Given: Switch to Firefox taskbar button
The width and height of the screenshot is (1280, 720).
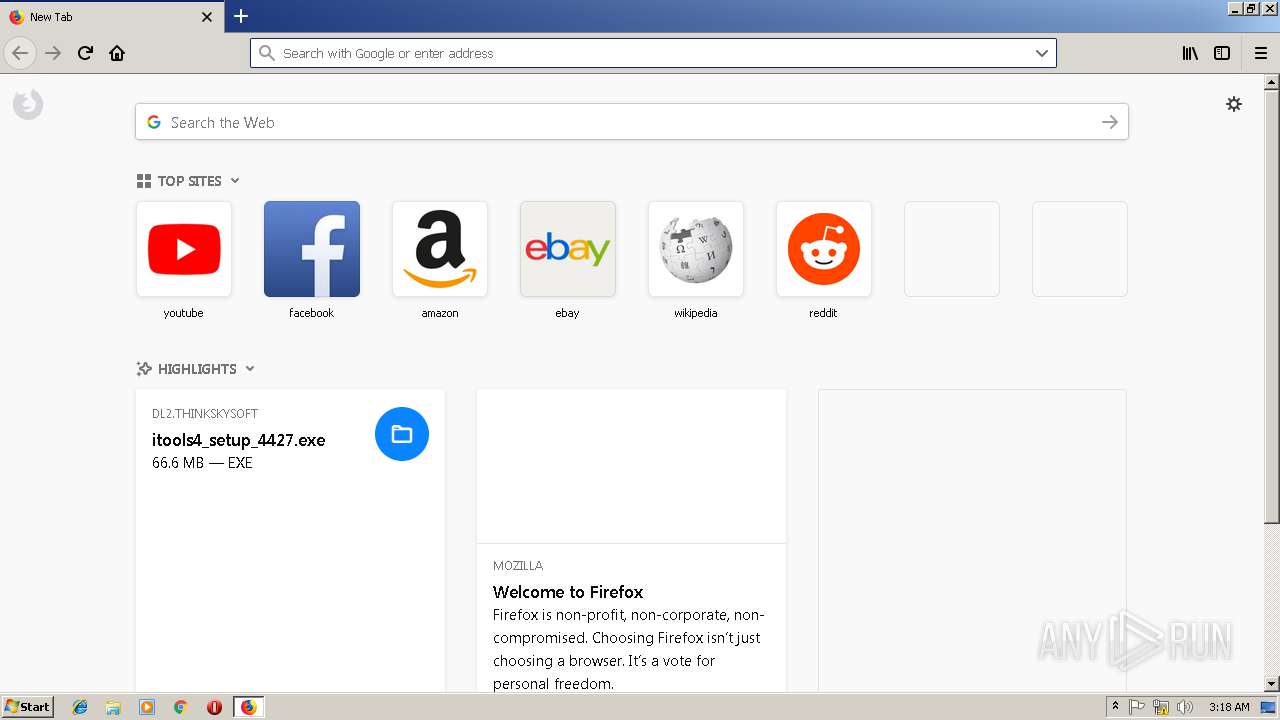Looking at the screenshot, I should tap(249, 707).
